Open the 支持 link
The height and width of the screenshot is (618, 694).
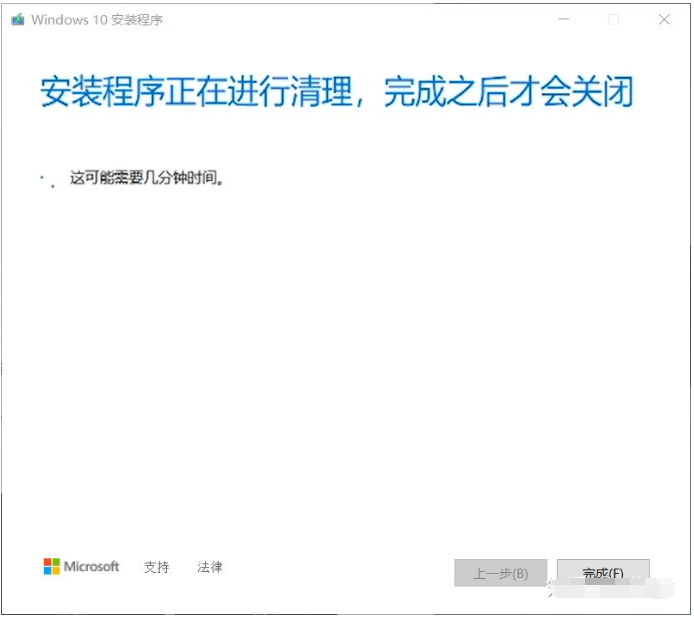(157, 567)
